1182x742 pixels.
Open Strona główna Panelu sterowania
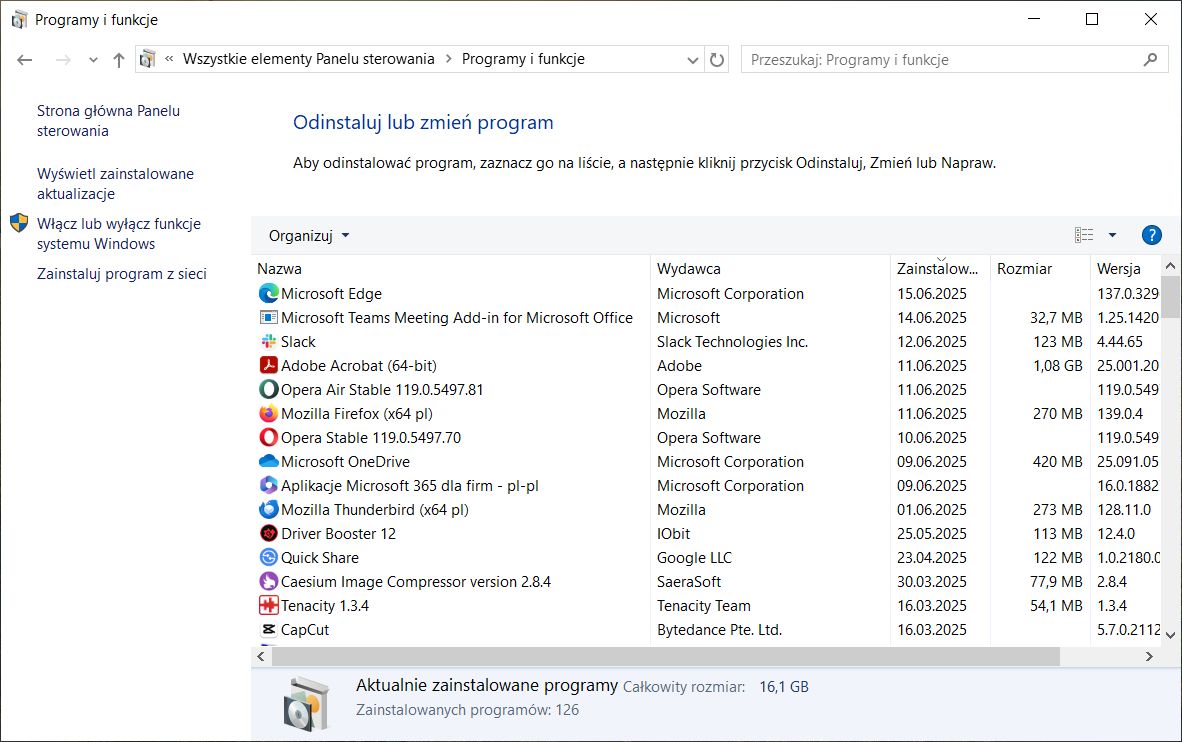(x=109, y=121)
